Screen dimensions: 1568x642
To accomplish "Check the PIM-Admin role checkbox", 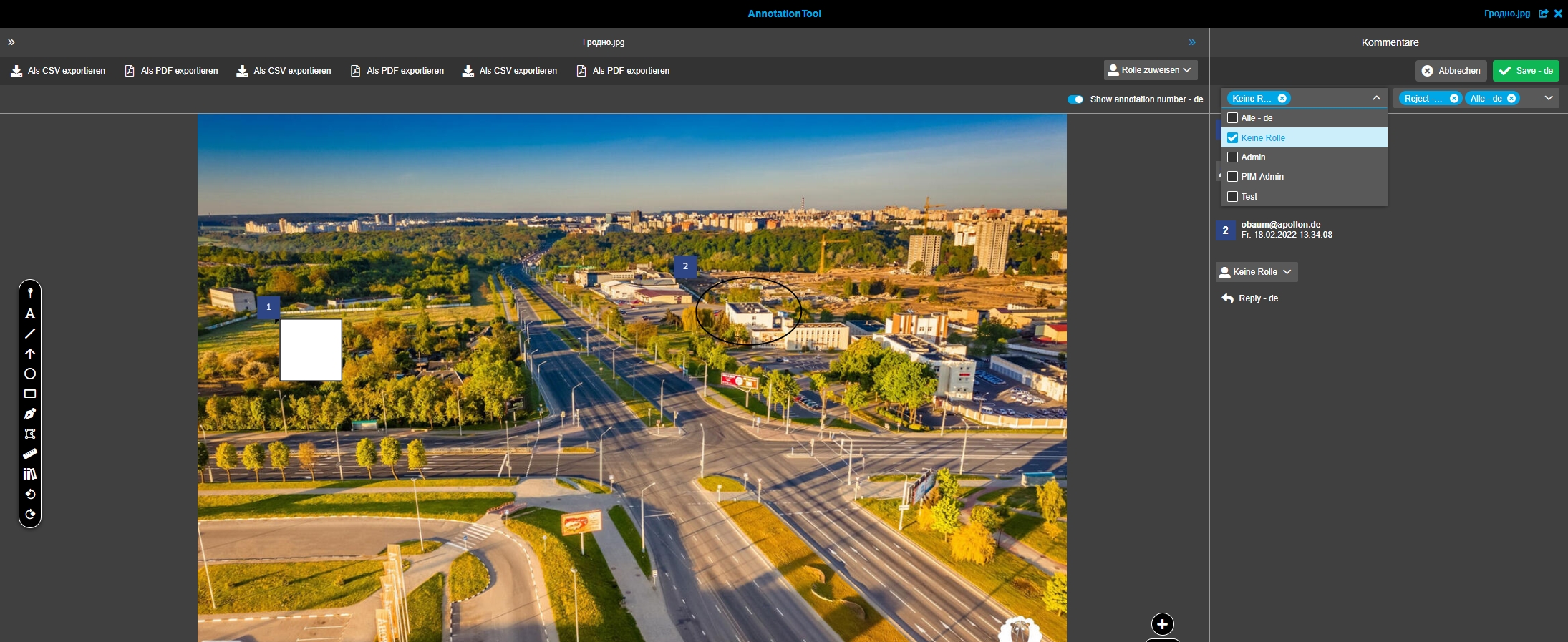I will click(x=1232, y=177).
